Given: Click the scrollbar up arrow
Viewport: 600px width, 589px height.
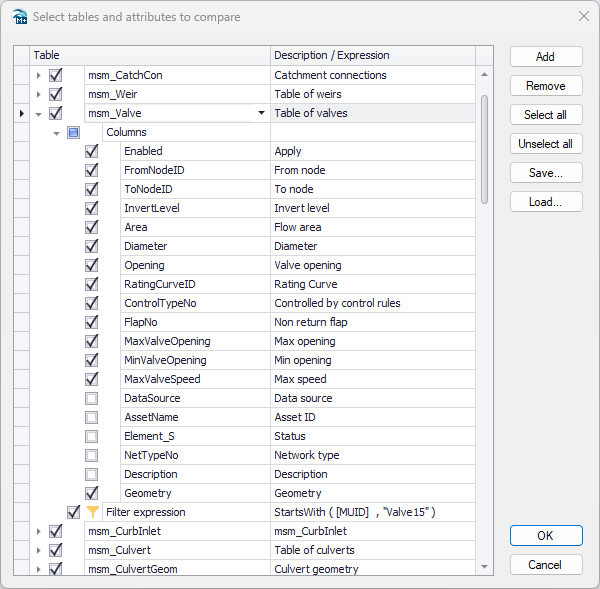Looking at the screenshot, I should coord(484,75).
